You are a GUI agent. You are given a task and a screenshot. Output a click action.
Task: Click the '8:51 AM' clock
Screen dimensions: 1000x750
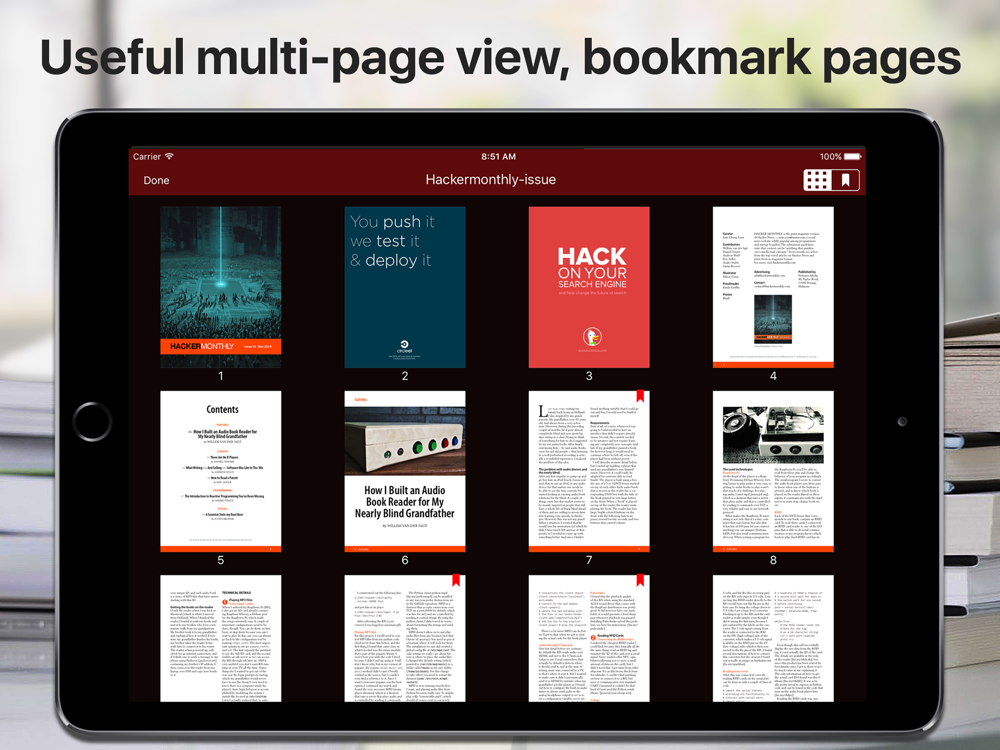(x=498, y=156)
